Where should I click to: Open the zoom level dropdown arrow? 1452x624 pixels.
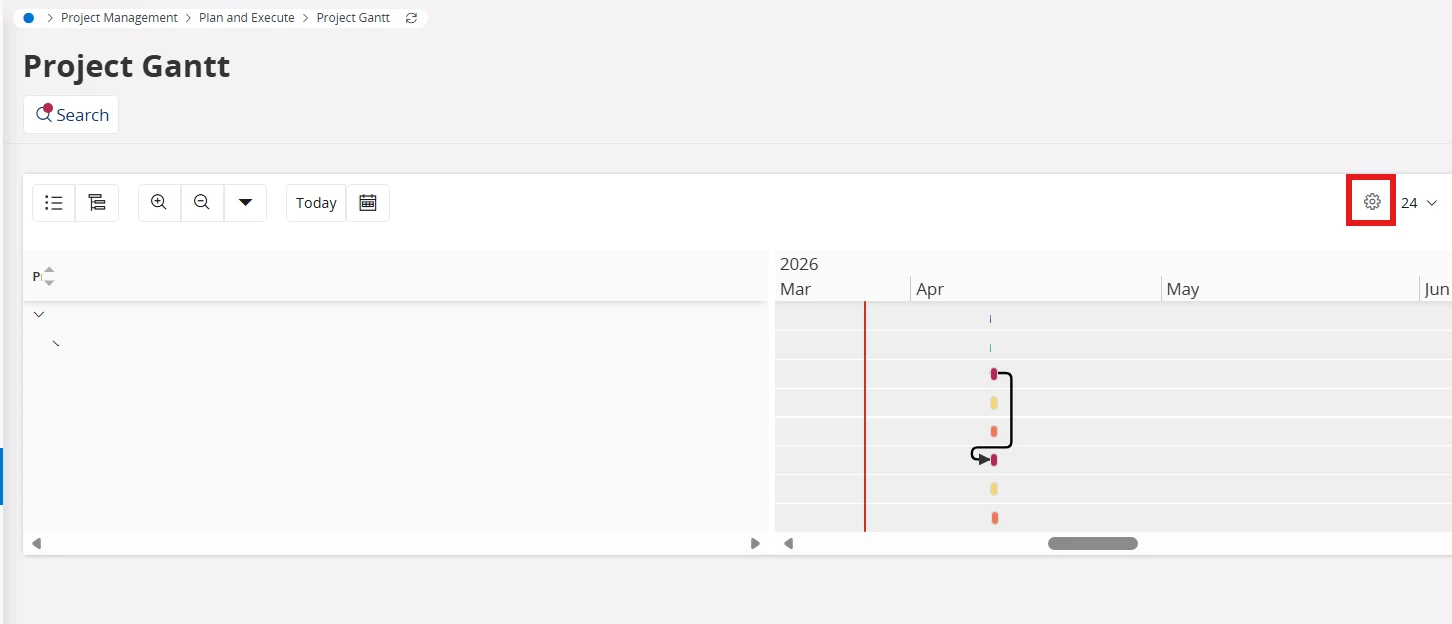click(245, 203)
